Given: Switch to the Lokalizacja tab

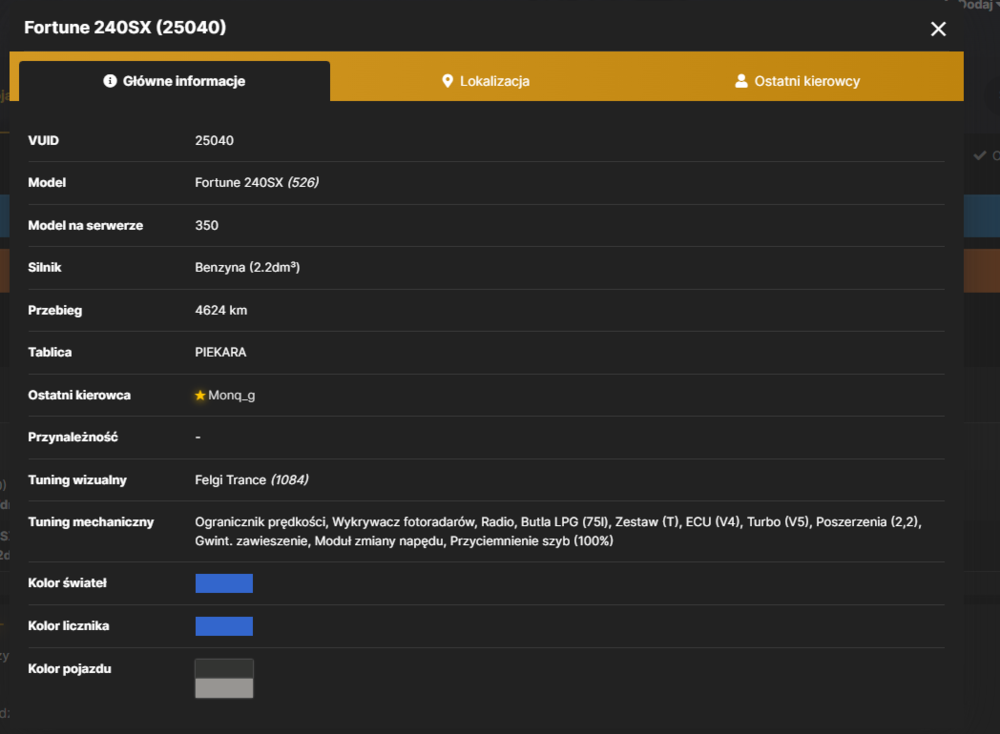Looking at the screenshot, I should pos(486,81).
